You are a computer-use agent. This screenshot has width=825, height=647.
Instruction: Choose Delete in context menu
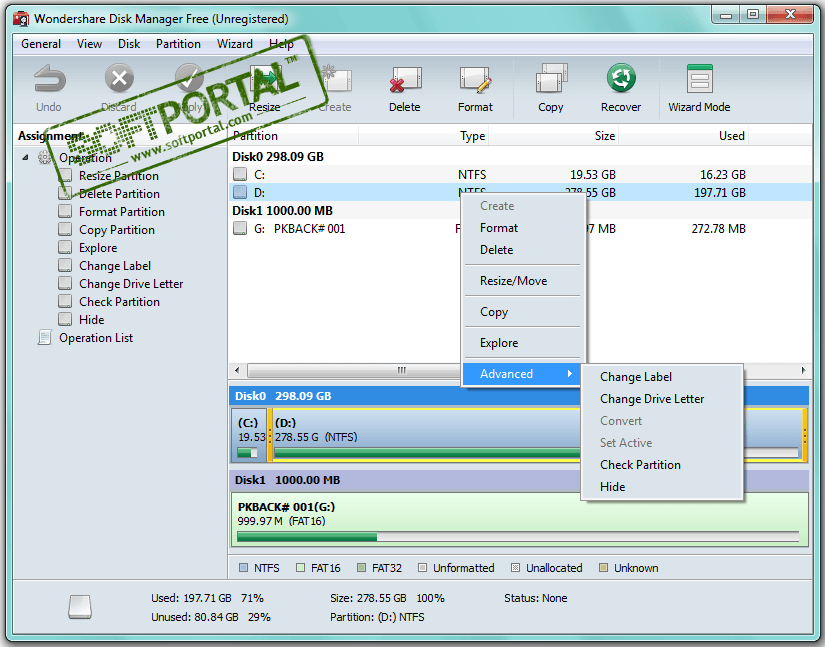click(523, 250)
